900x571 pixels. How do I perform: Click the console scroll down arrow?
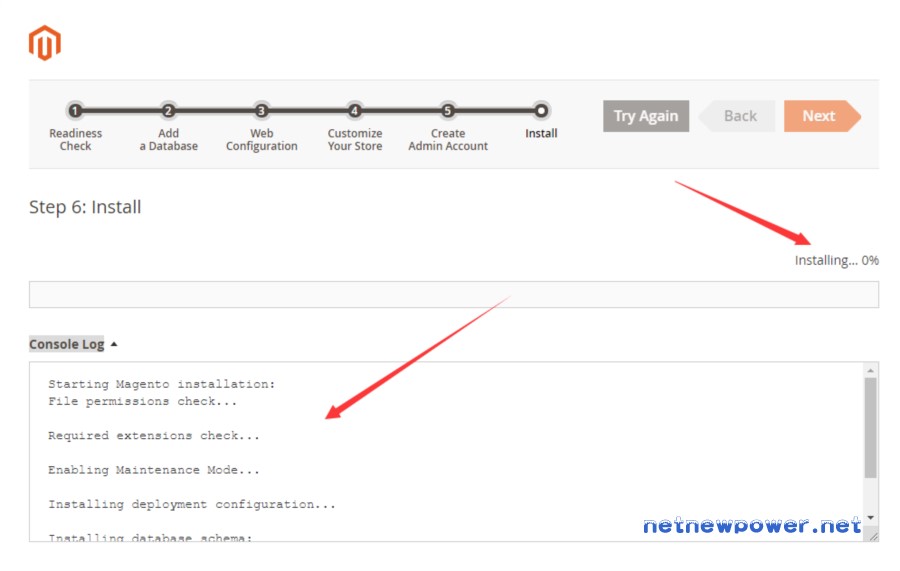870,518
